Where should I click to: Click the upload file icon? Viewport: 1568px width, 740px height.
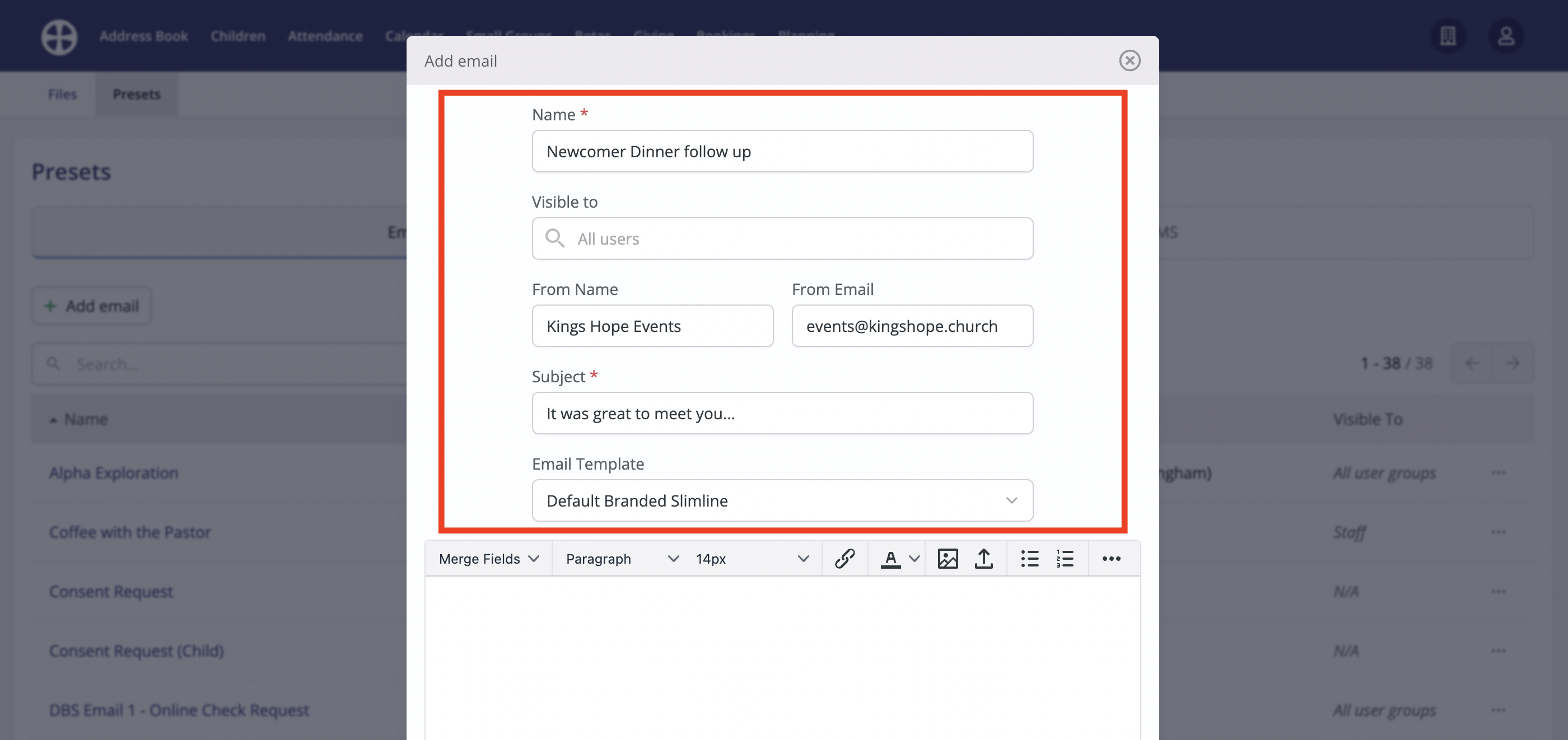[983, 558]
